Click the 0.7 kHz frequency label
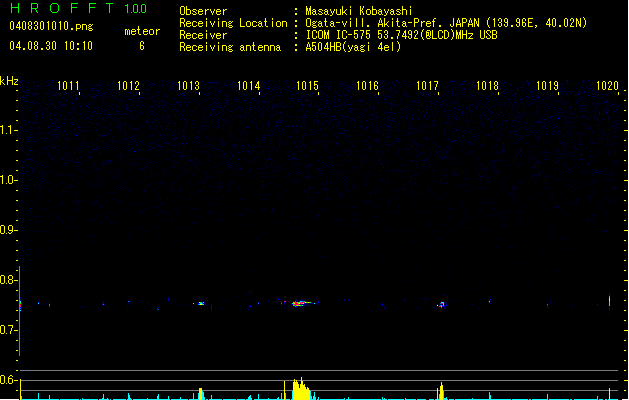 pos(7,330)
